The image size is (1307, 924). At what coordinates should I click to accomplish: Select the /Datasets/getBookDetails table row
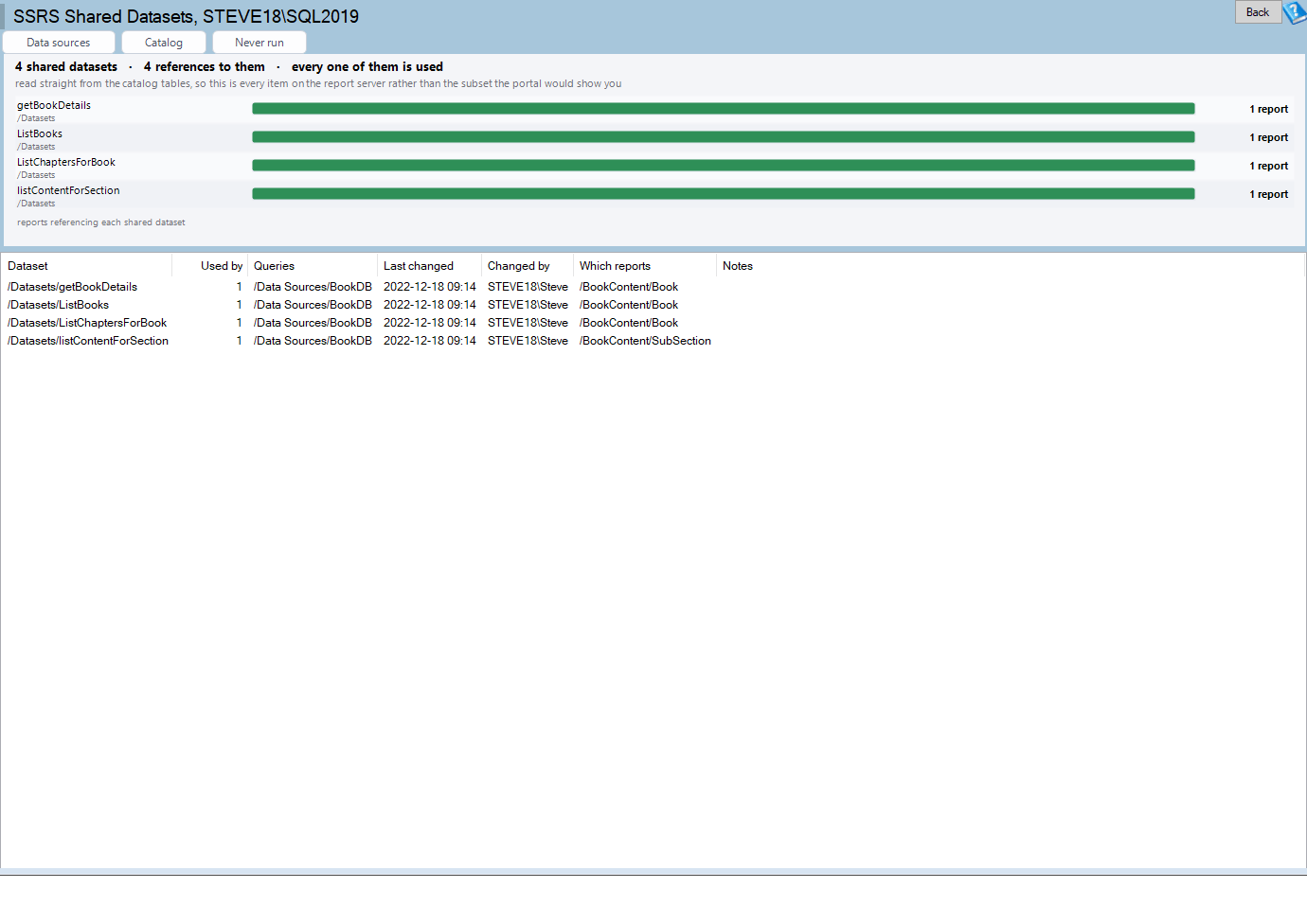coord(653,287)
